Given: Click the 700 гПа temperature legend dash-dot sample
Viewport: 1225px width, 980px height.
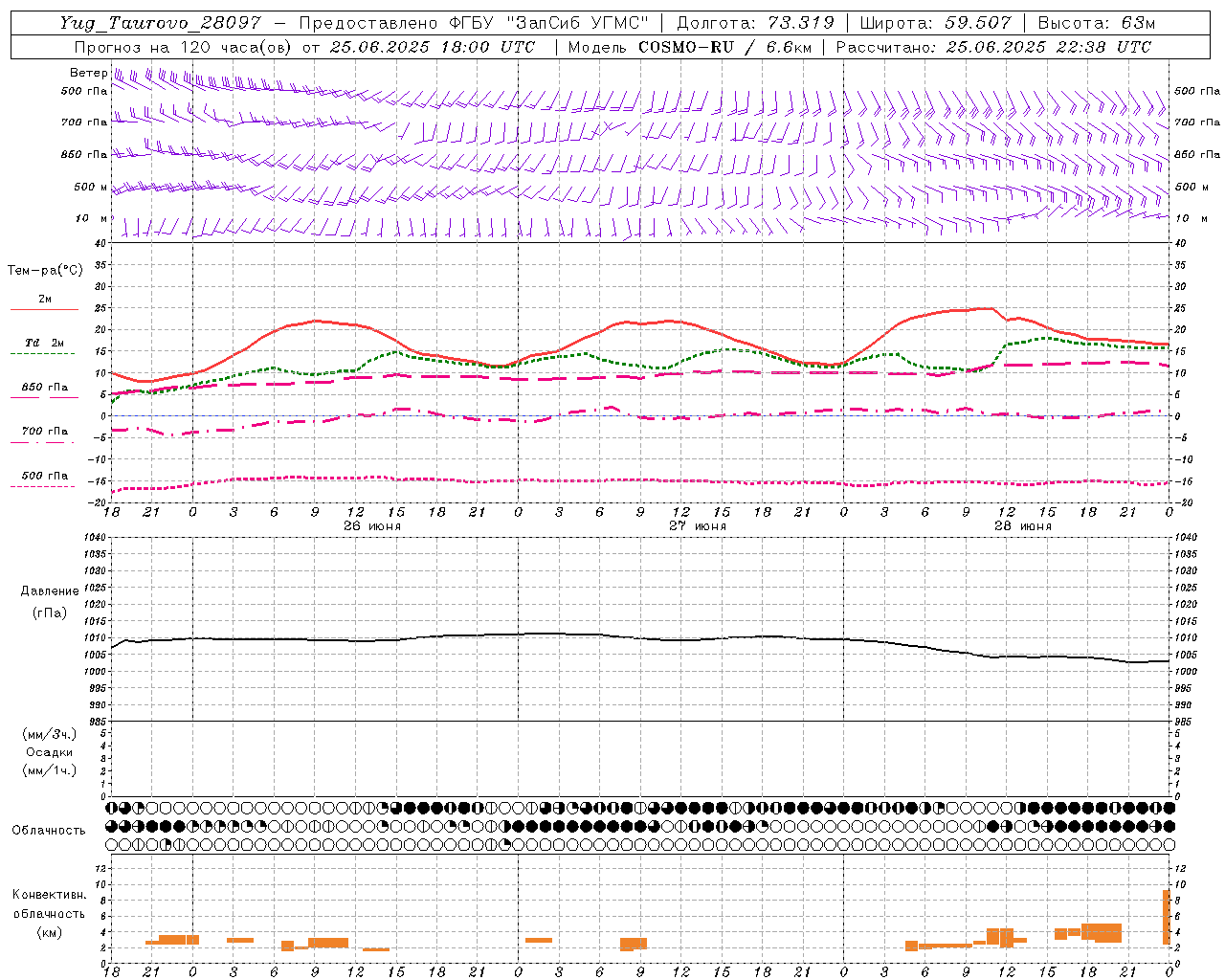Looking at the screenshot, I should click(44, 442).
